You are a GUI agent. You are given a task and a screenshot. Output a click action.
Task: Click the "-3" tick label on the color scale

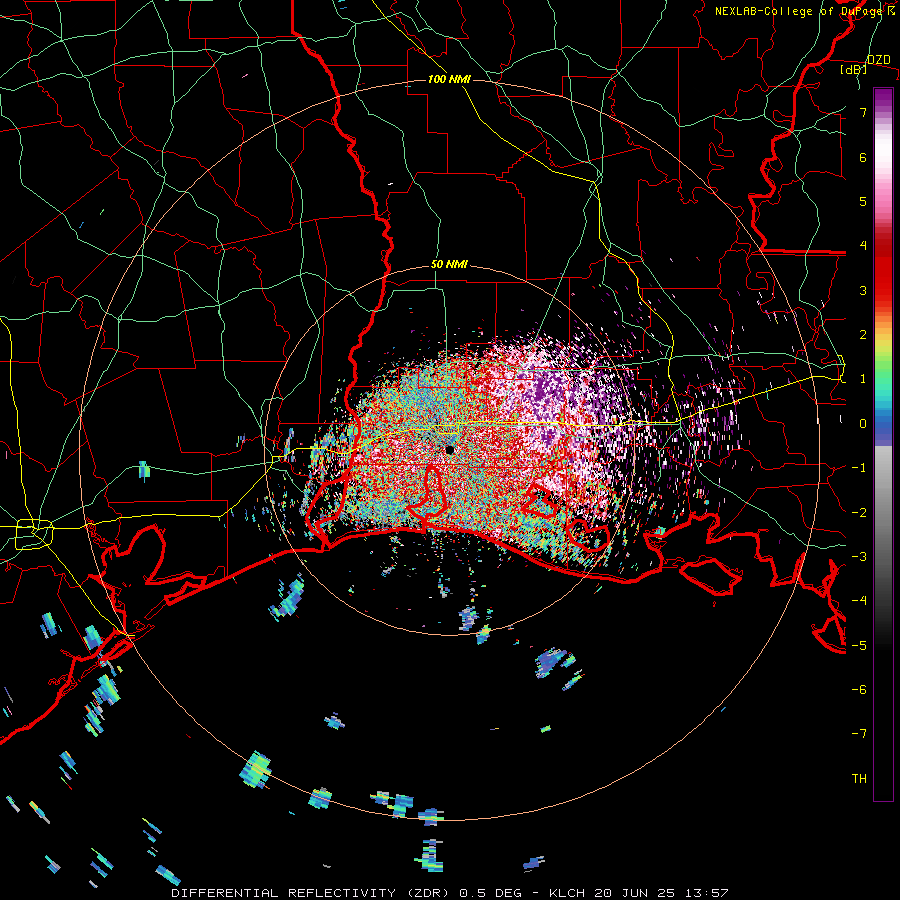(859, 557)
